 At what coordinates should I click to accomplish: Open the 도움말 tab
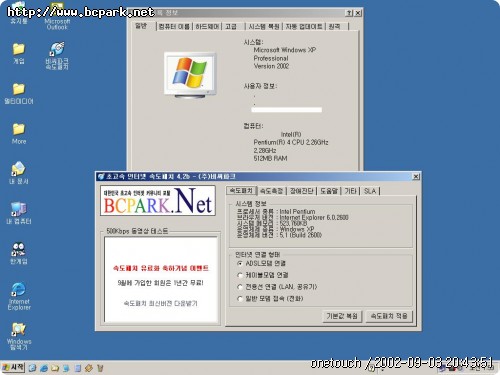(329, 191)
